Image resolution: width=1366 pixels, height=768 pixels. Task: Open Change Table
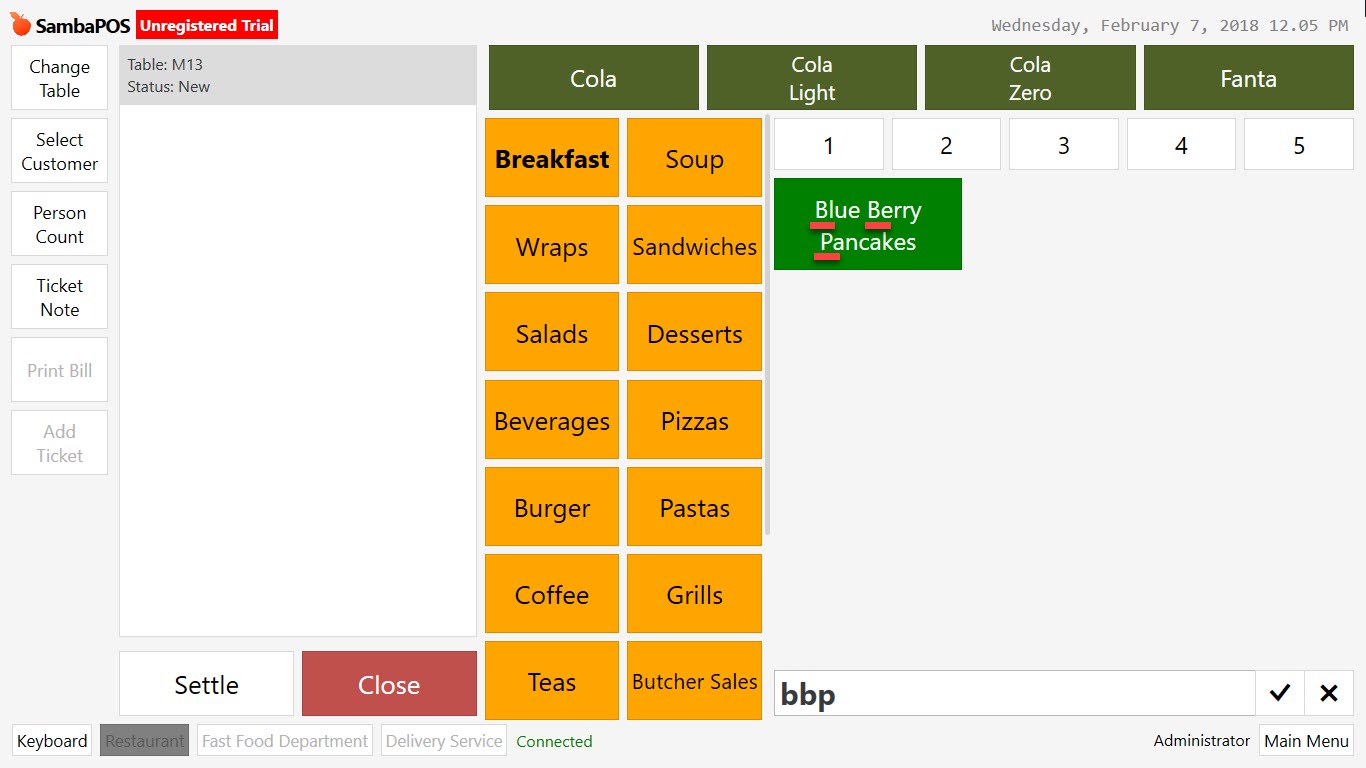coord(59,77)
